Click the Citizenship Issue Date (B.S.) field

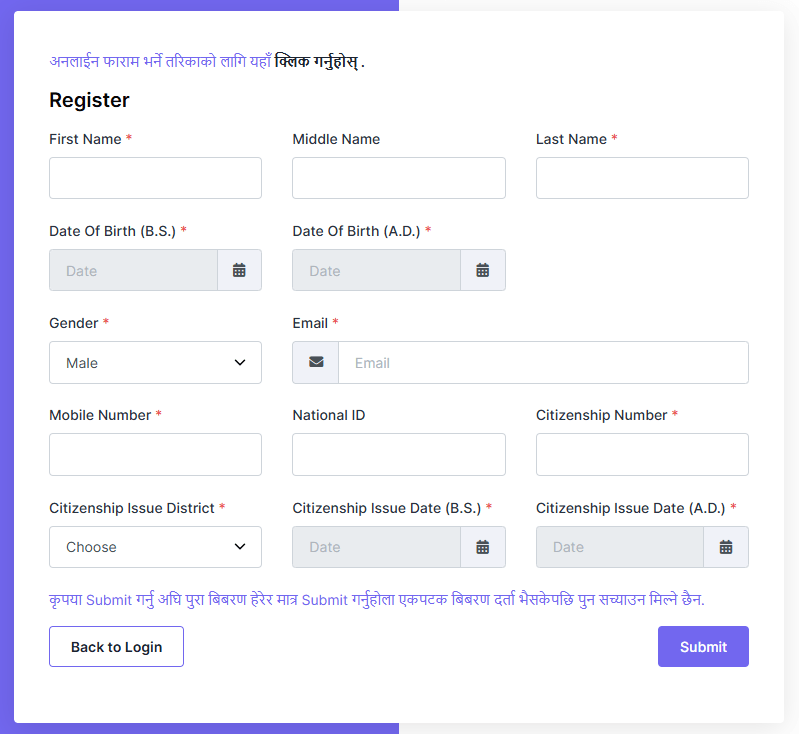pos(377,547)
